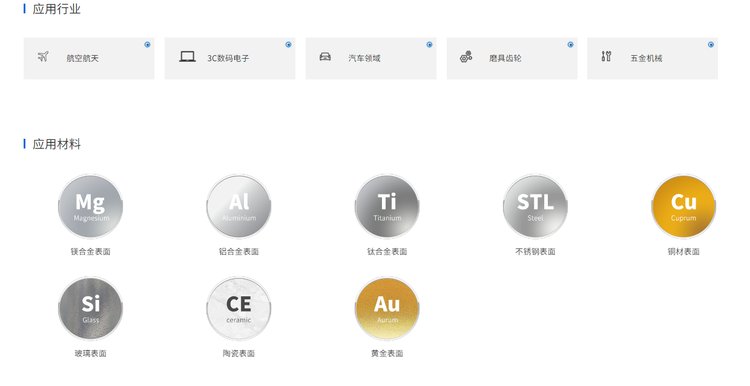750x386 pixels.
Task: Select the Au Aurum gold badge
Action: [x=387, y=309]
